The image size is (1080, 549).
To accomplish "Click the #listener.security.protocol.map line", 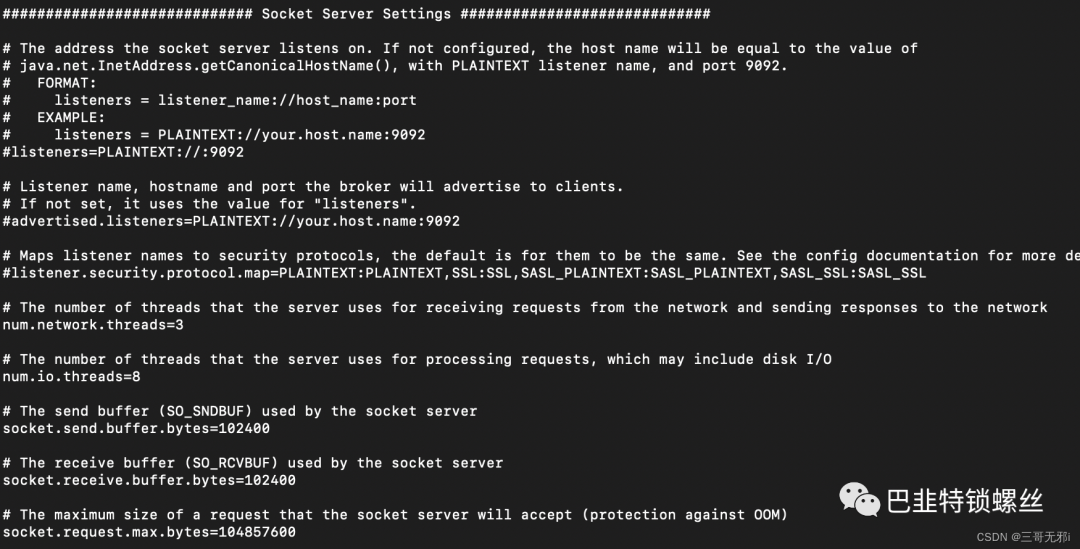I will (x=464, y=273).
